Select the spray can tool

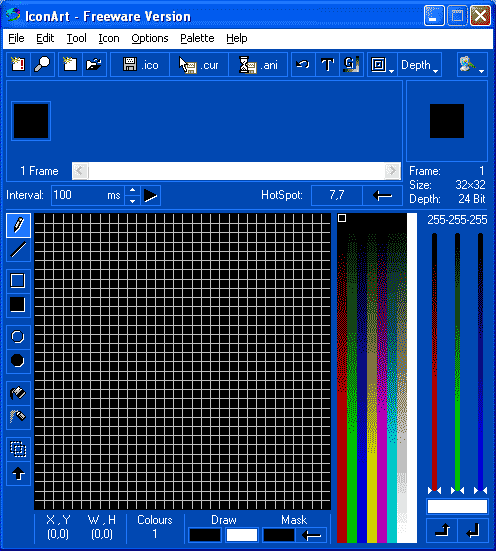coord(18,417)
